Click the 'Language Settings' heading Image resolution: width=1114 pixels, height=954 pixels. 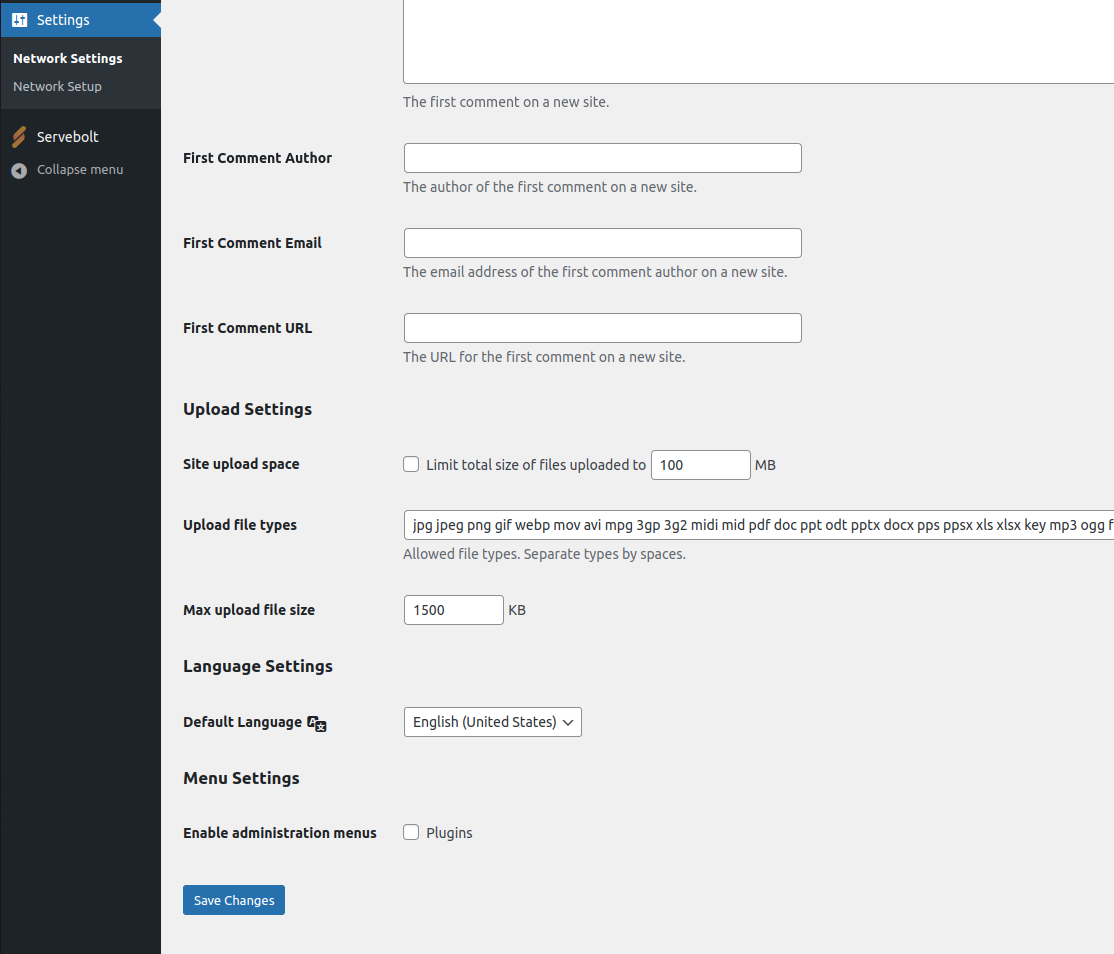point(258,666)
